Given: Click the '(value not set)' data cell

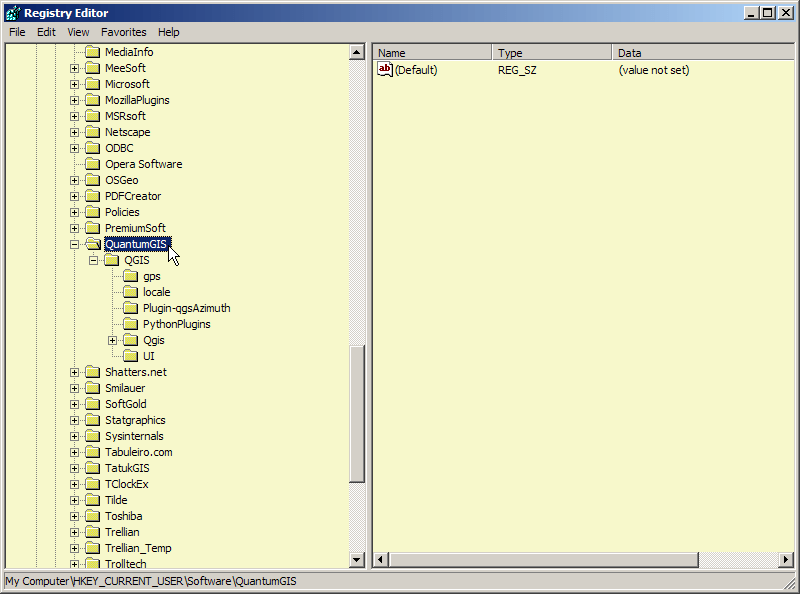Looking at the screenshot, I should [x=654, y=70].
